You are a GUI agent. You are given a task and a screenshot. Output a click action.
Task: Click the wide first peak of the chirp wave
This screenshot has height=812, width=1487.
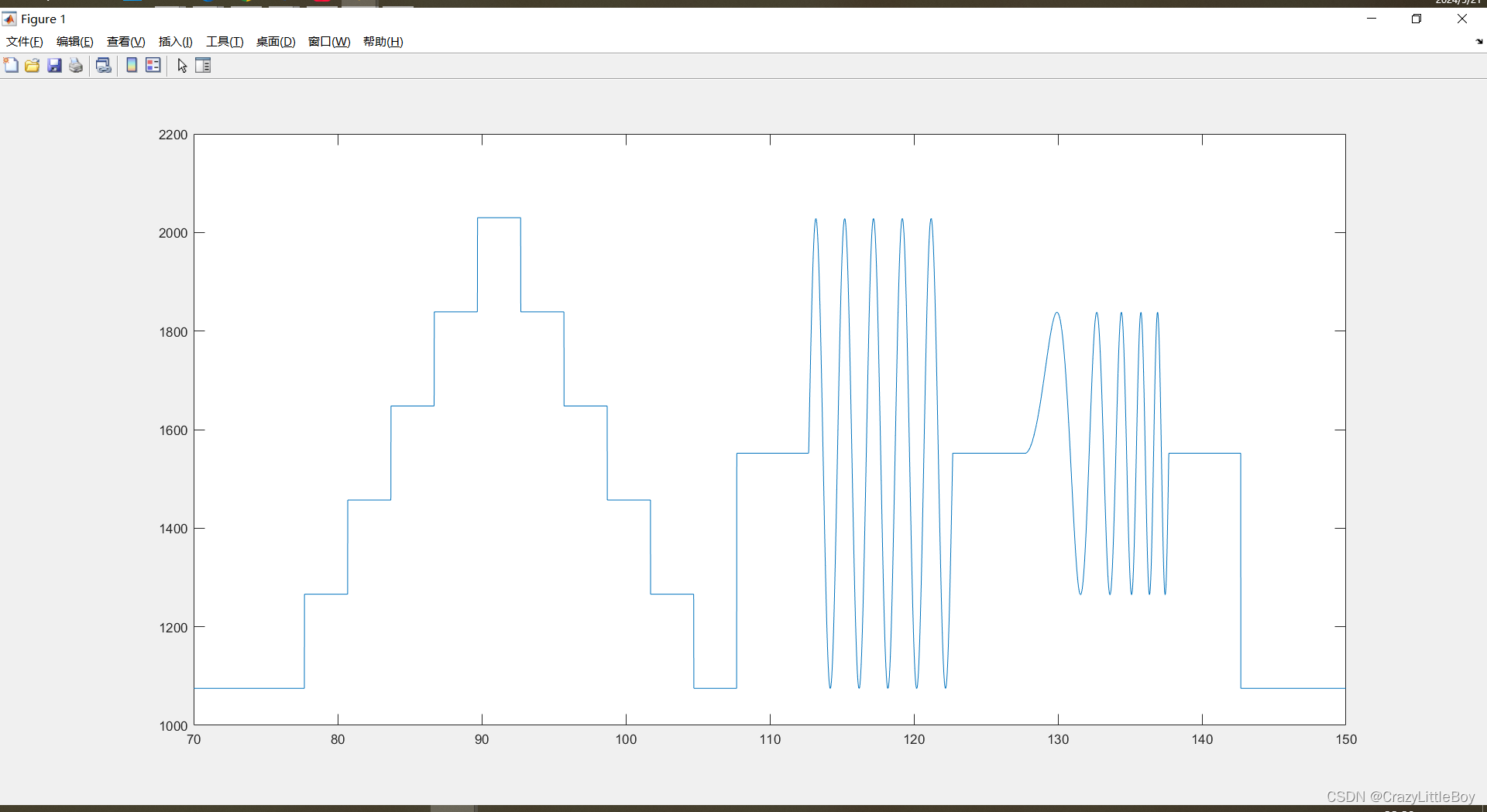point(1056,313)
